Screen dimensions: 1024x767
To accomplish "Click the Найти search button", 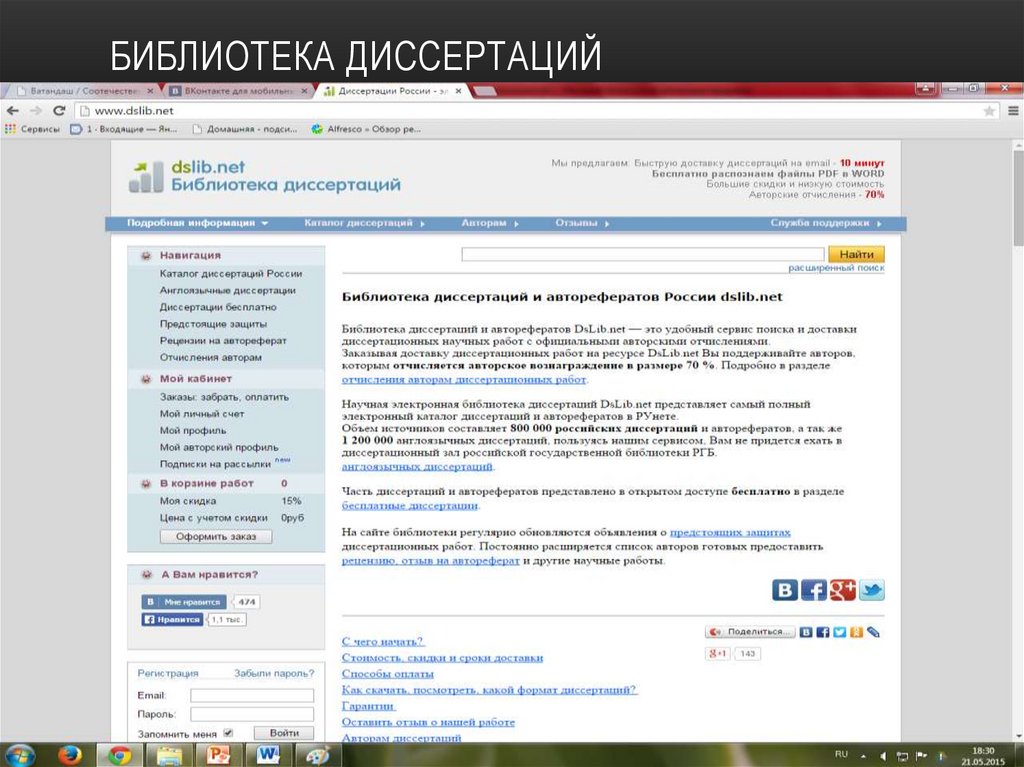I will (x=856, y=253).
